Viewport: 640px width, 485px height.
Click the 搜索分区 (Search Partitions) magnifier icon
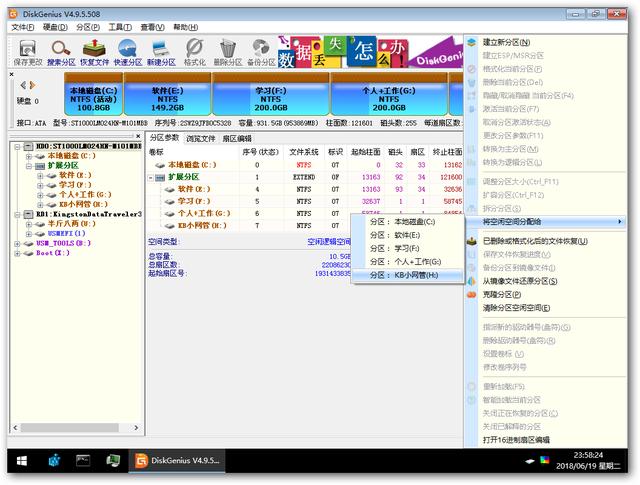point(61,52)
